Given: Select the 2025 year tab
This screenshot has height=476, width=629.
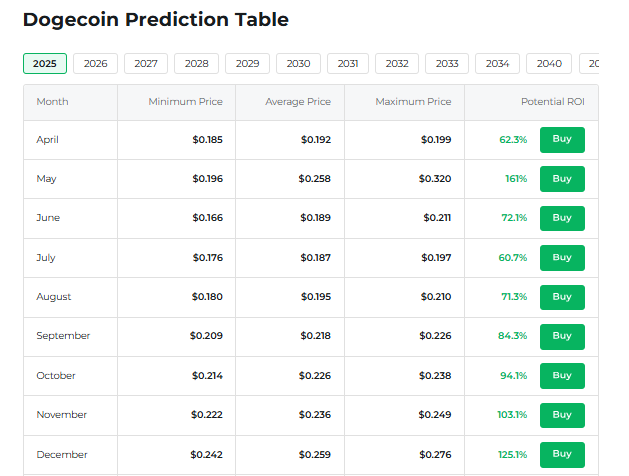Looking at the screenshot, I should click(x=45, y=63).
